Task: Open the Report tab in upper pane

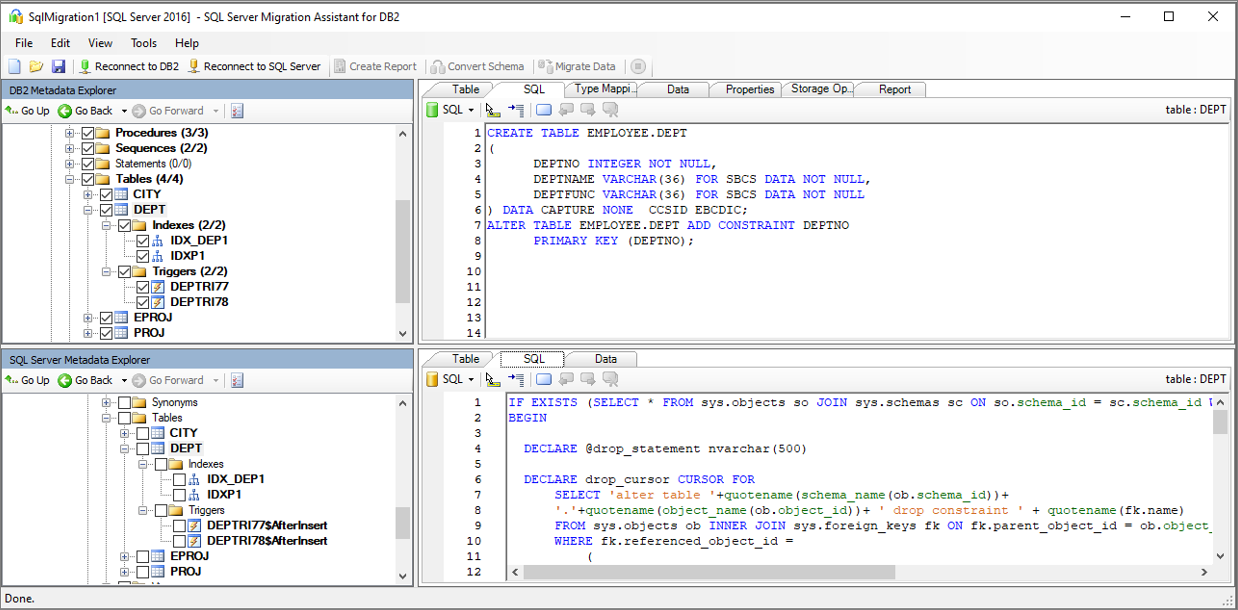Action: point(894,89)
